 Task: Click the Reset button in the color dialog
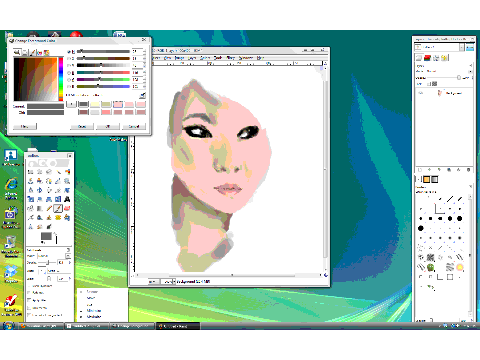click(82, 126)
